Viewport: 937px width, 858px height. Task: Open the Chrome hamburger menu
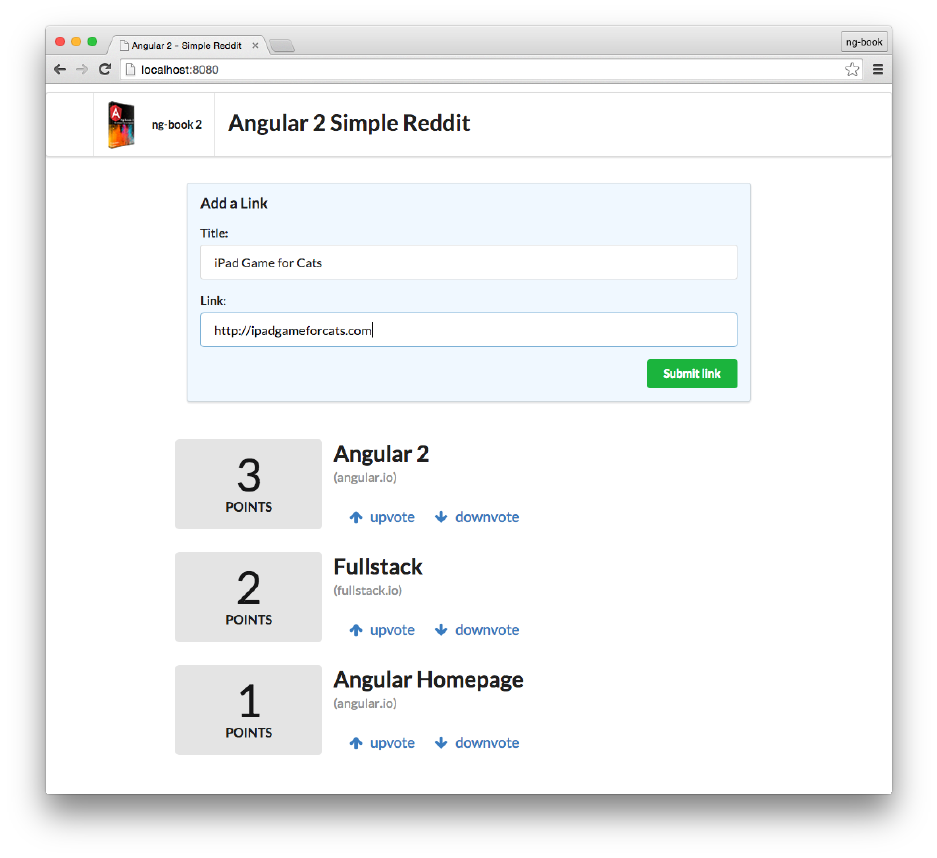point(878,70)
